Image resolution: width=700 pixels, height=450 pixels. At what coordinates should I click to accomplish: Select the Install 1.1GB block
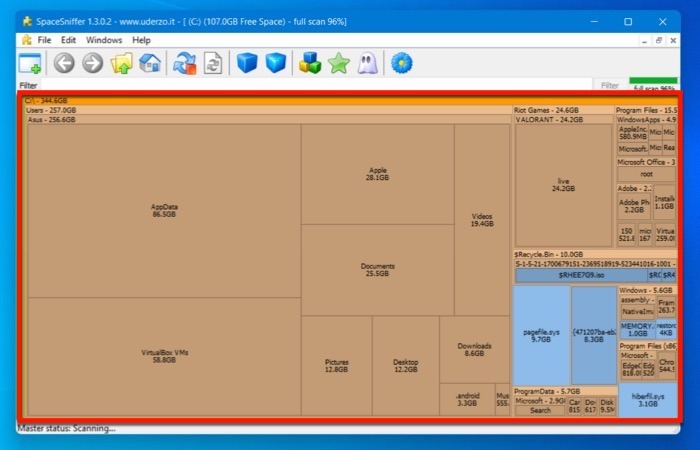point(664,203)
